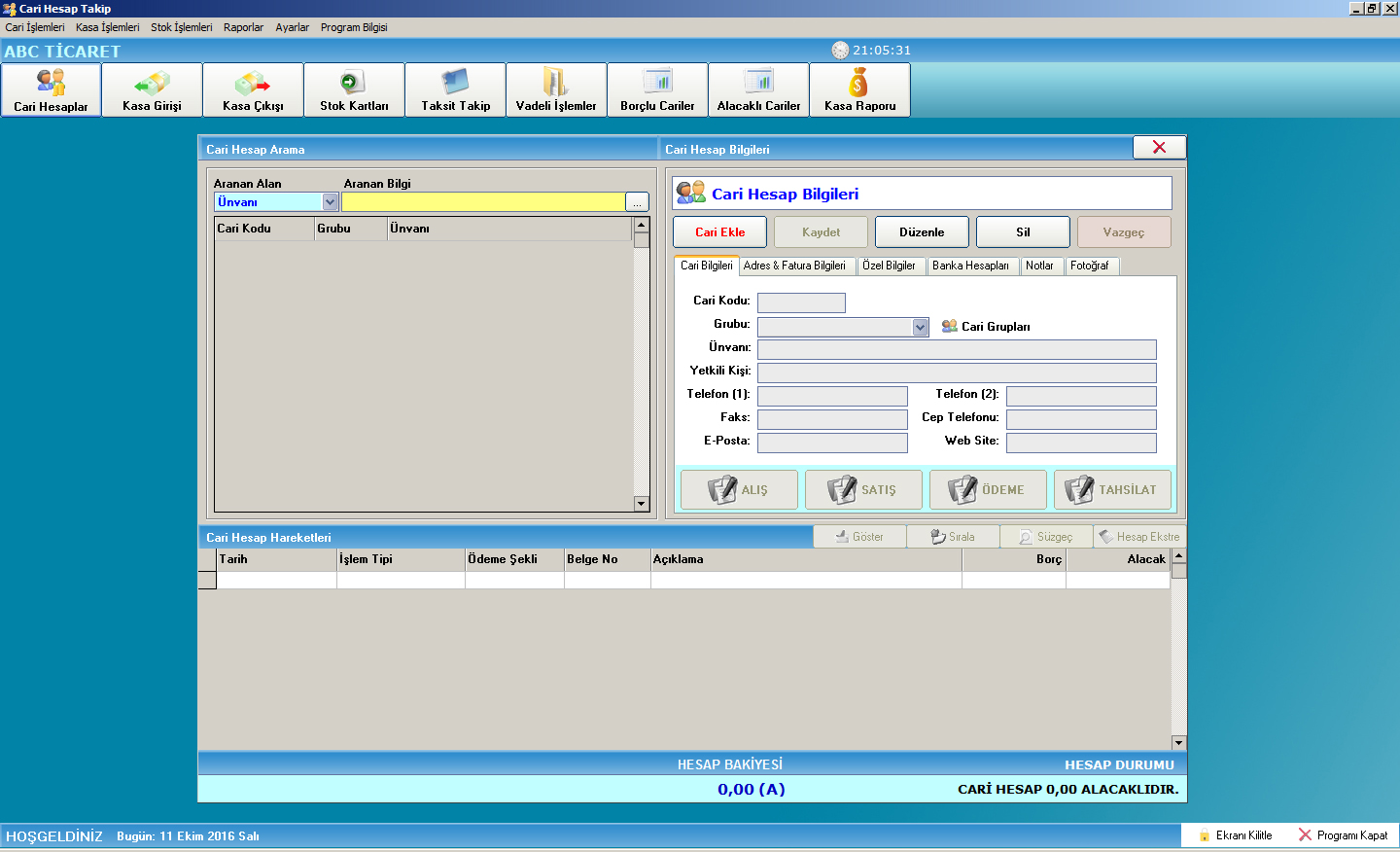Click the Sil button
This screenshot has width=1400, height=852.
(1023, 231)
